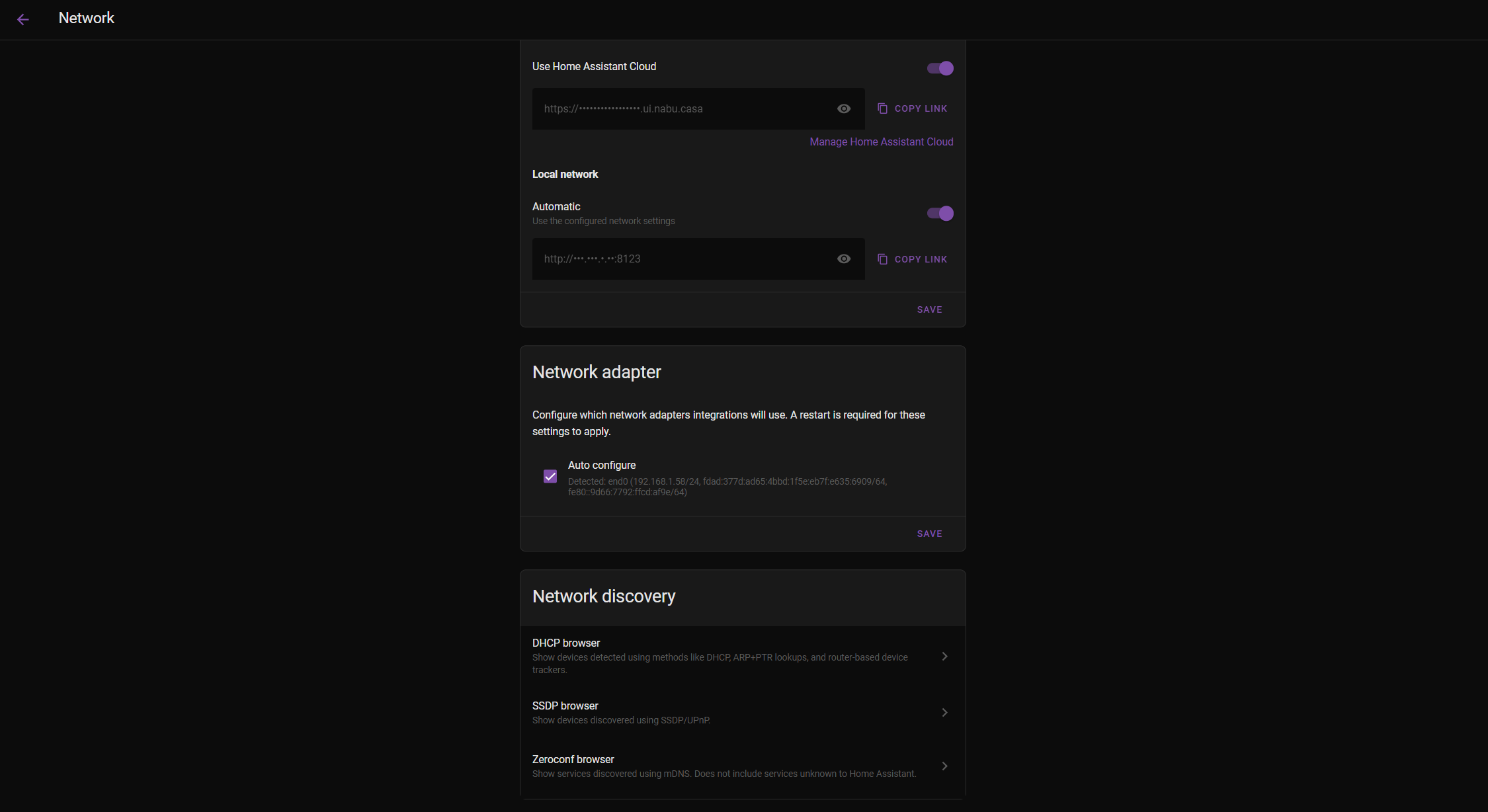Reveal the hidden local network URL
The width and height of the screenshot is (1488, 812).
coord(844,259)
